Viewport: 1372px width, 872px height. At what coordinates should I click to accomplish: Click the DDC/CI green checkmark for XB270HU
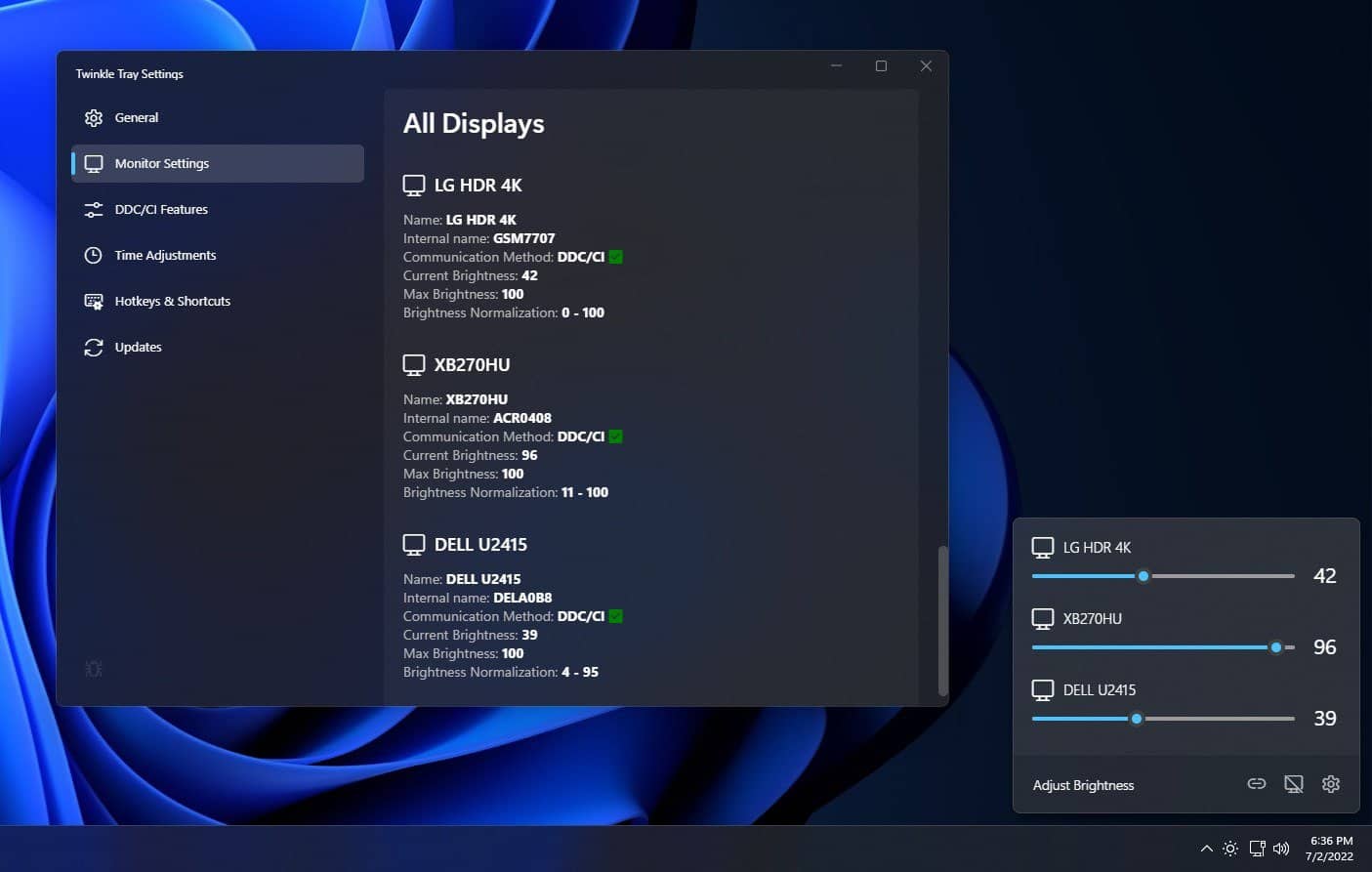615,436
